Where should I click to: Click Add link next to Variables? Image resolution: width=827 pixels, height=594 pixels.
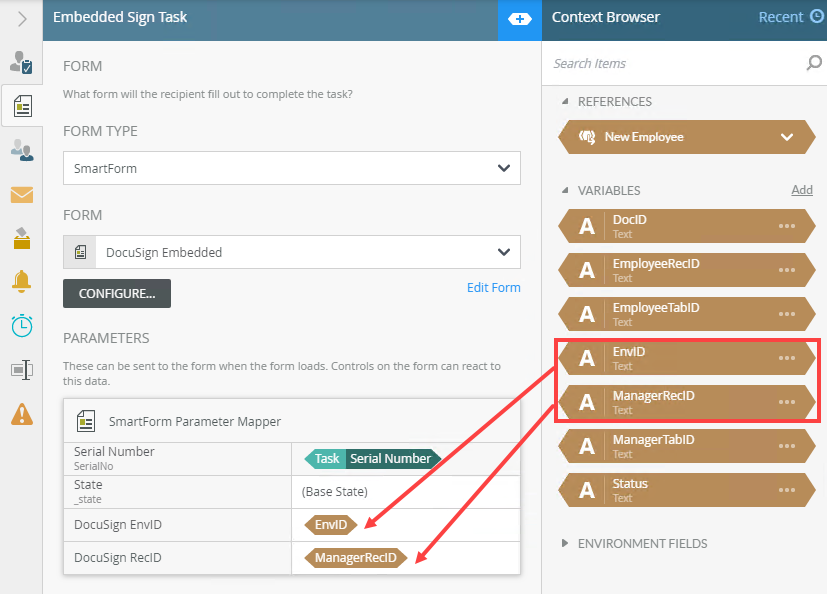pos(802,190)
